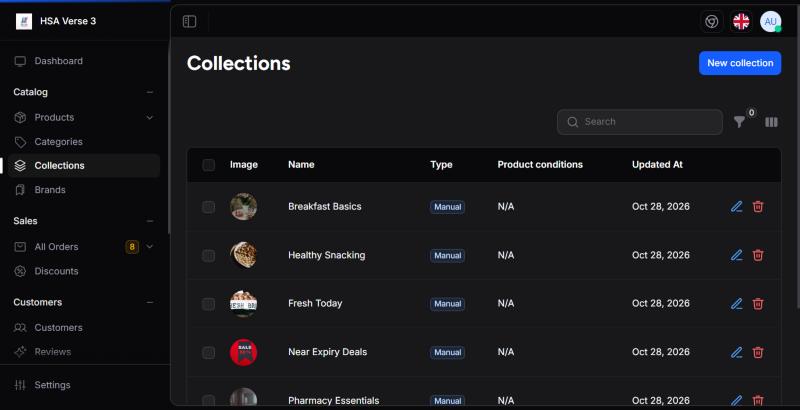Go to Brands in sidebar
The image size is (800, 410).
tap(84, 190)
